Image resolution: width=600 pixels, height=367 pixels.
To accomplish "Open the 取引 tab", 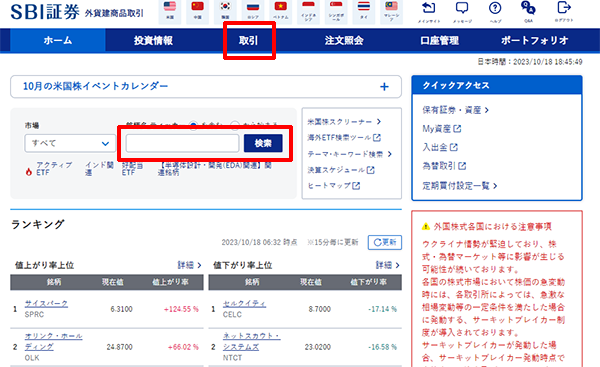I will 249,40.
